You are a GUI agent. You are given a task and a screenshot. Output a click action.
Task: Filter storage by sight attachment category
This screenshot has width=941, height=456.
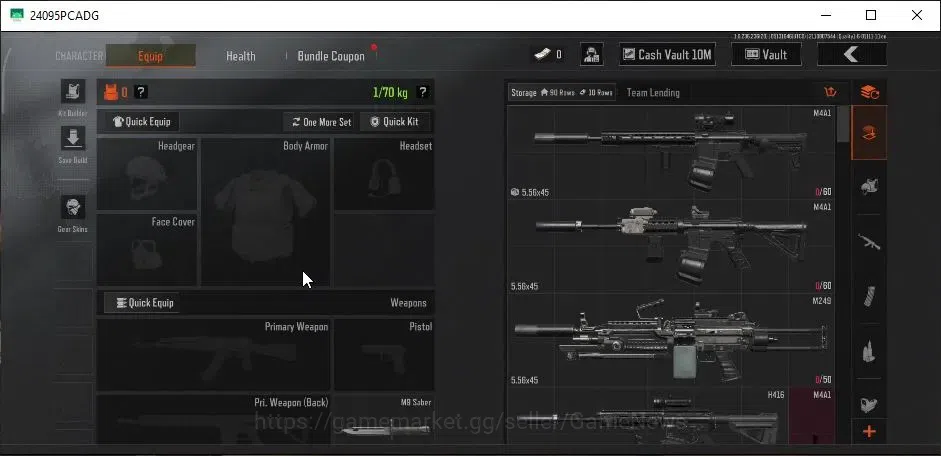[x=870, y=404]
